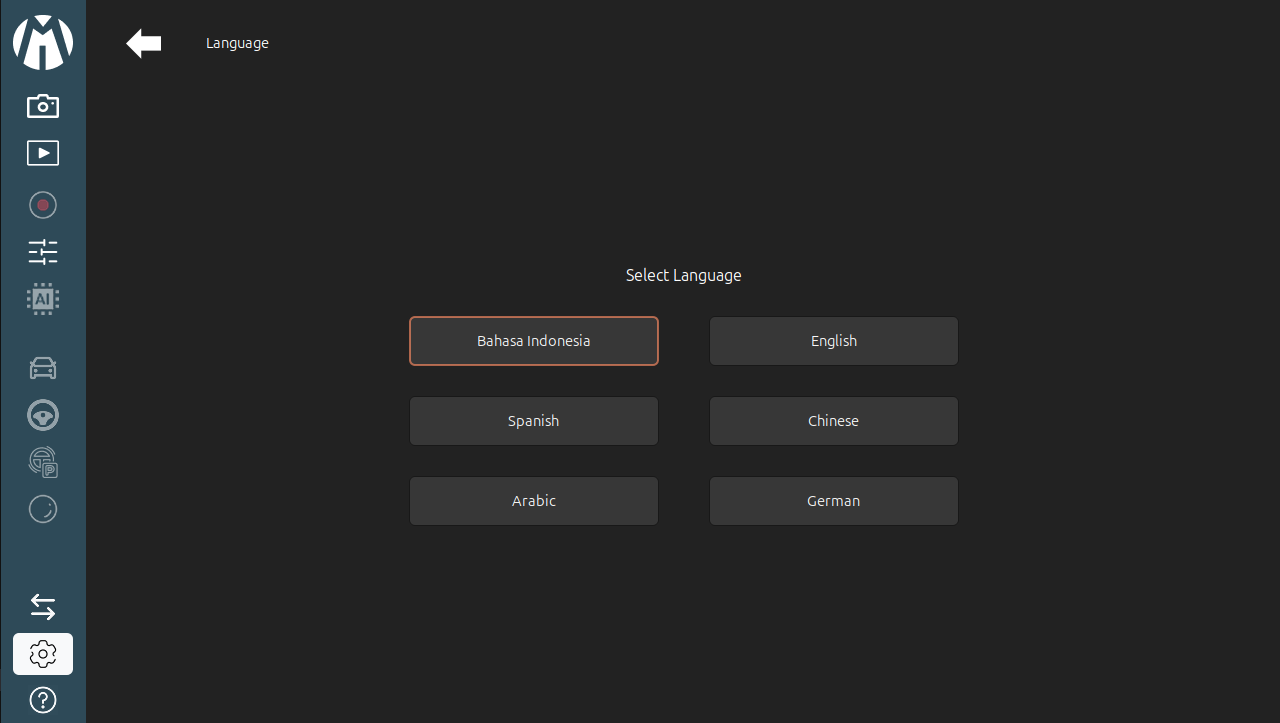
Task: Open the video playback icon
Action: (43, 153)
